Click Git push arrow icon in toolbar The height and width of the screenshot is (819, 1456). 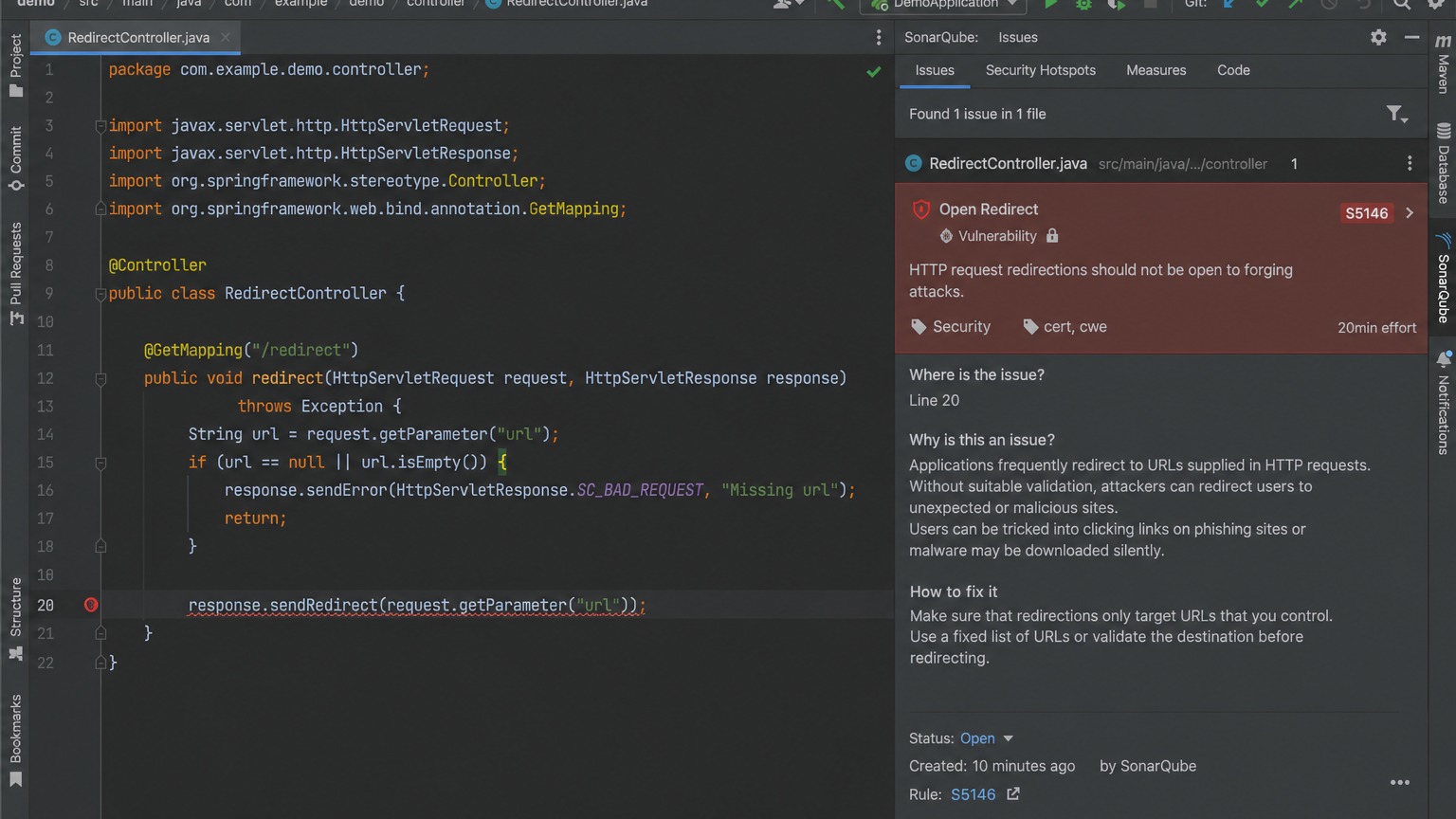pyautogui.click(x=1295, y=4)
